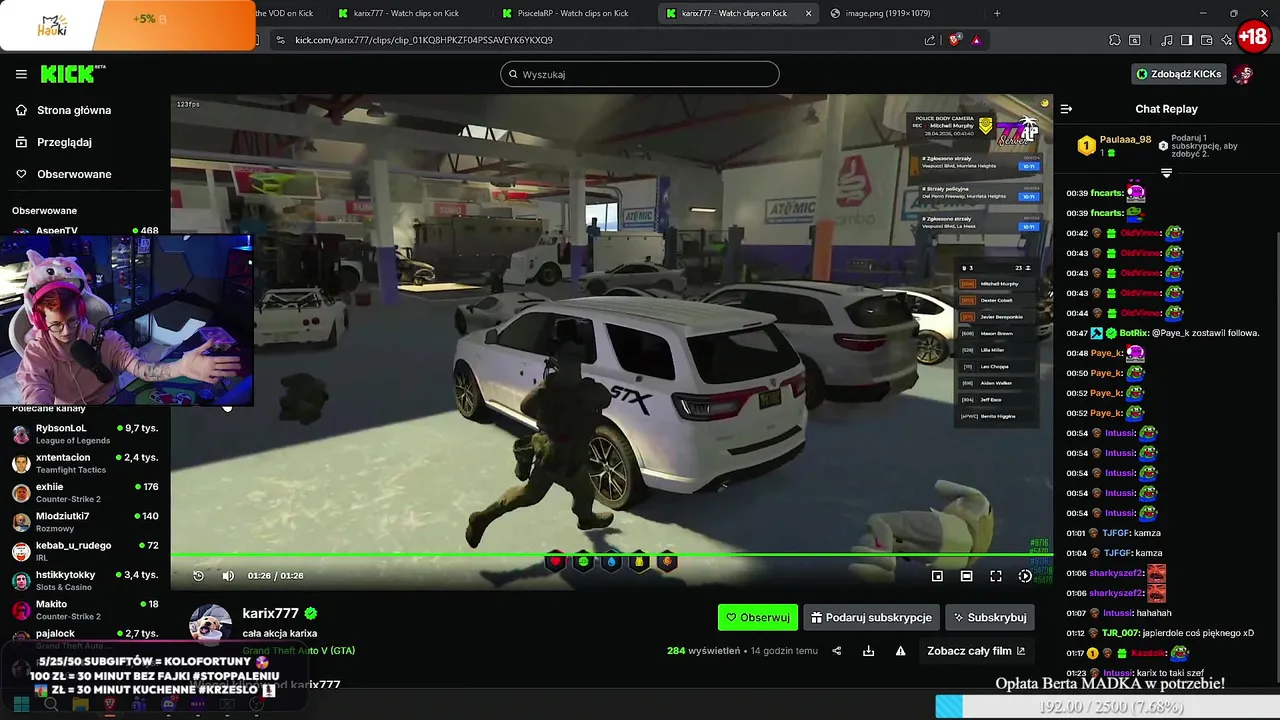
Task: Open Przeglądaj in the sidebar
Action: 64,142
